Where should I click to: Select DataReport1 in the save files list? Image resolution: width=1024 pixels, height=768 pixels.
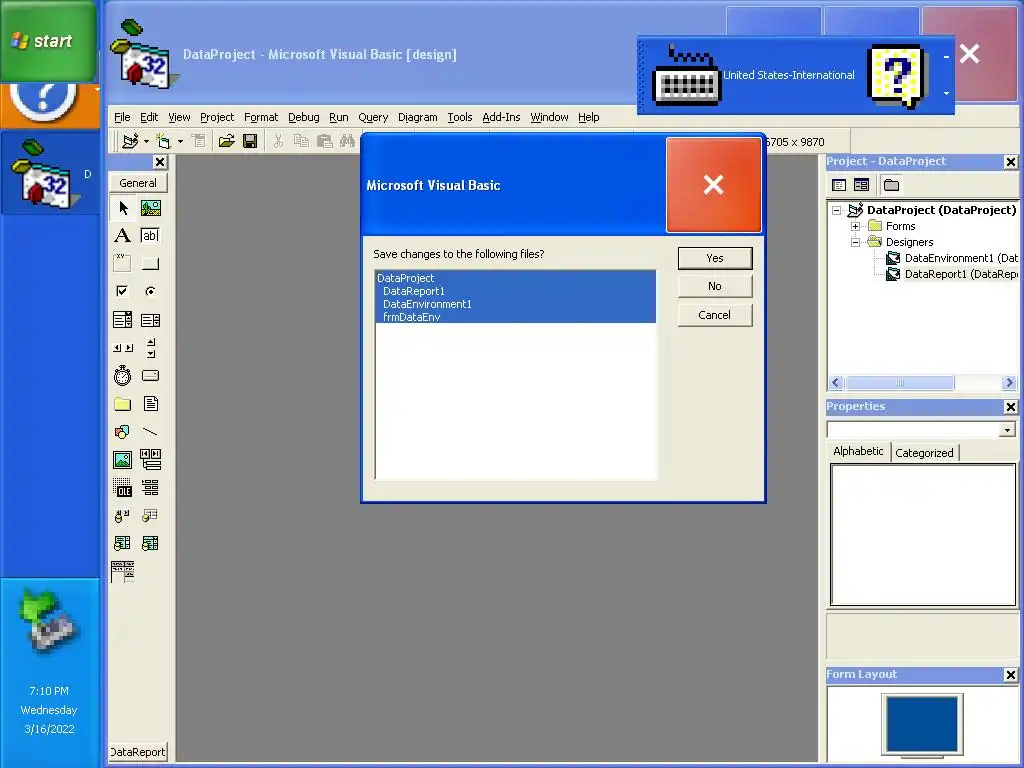515,291
